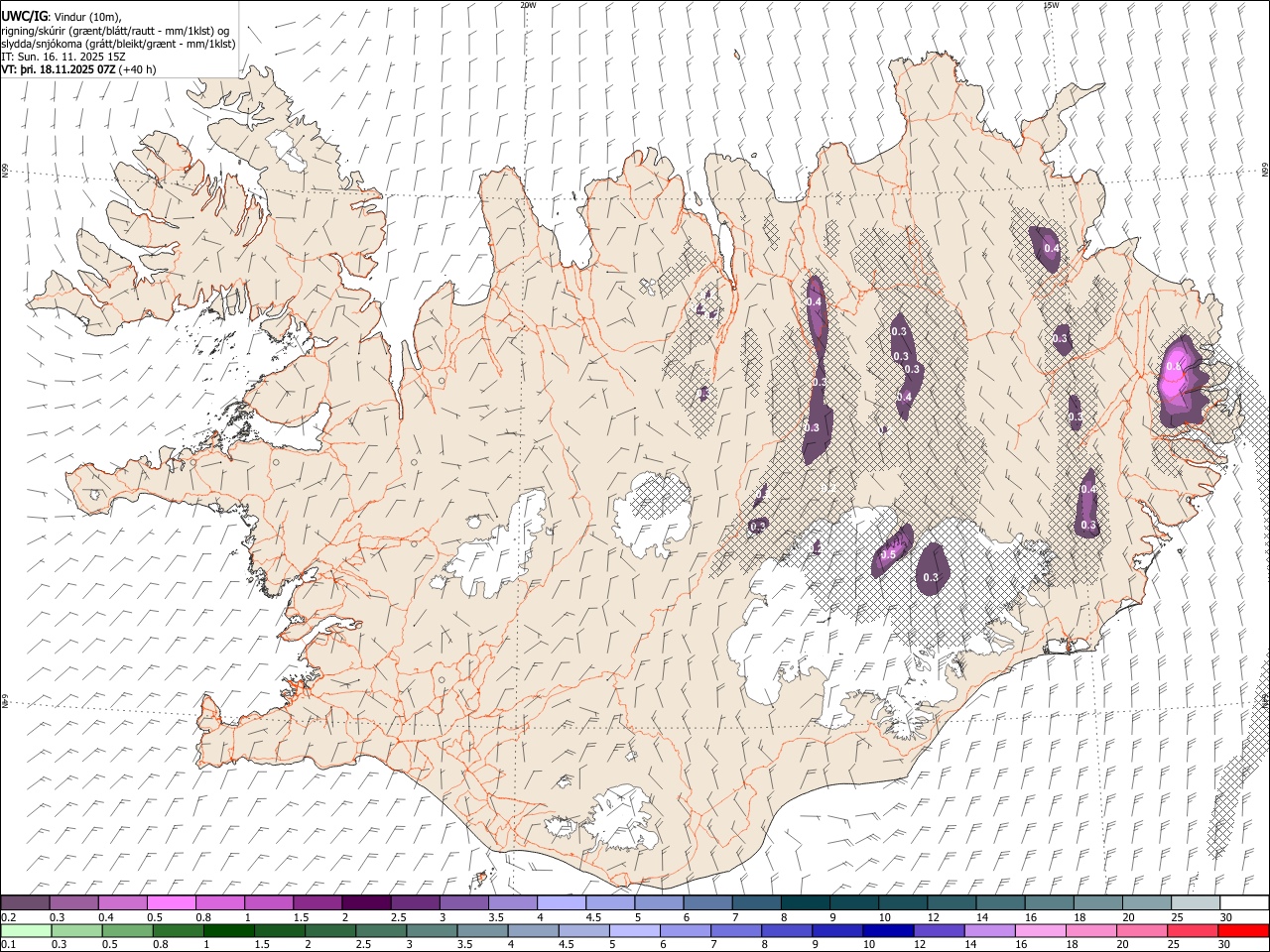This screenshot has width=1270, height=952.
Task: Click the 25 coral red swatch in lower legend row
Action: pyautogui.click(x=1192, y=931)
